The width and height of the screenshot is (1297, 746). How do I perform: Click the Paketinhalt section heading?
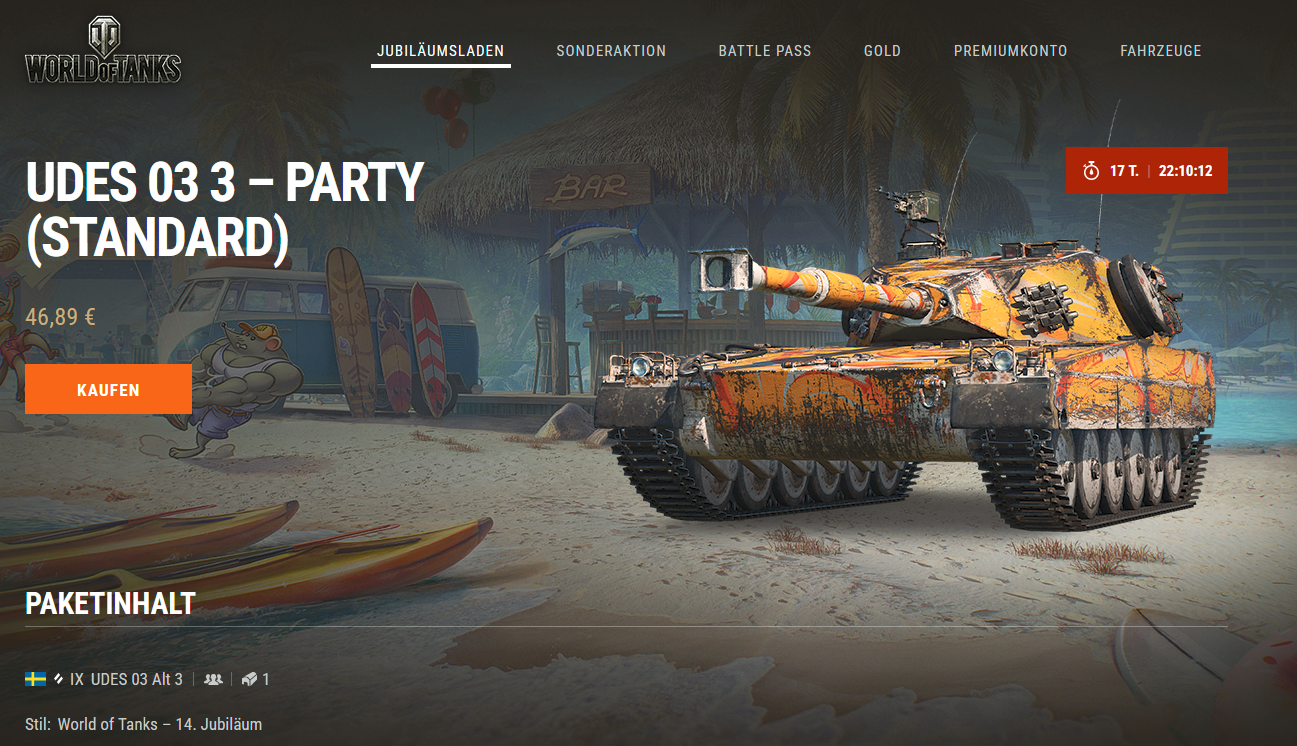(x=110, y=603)
